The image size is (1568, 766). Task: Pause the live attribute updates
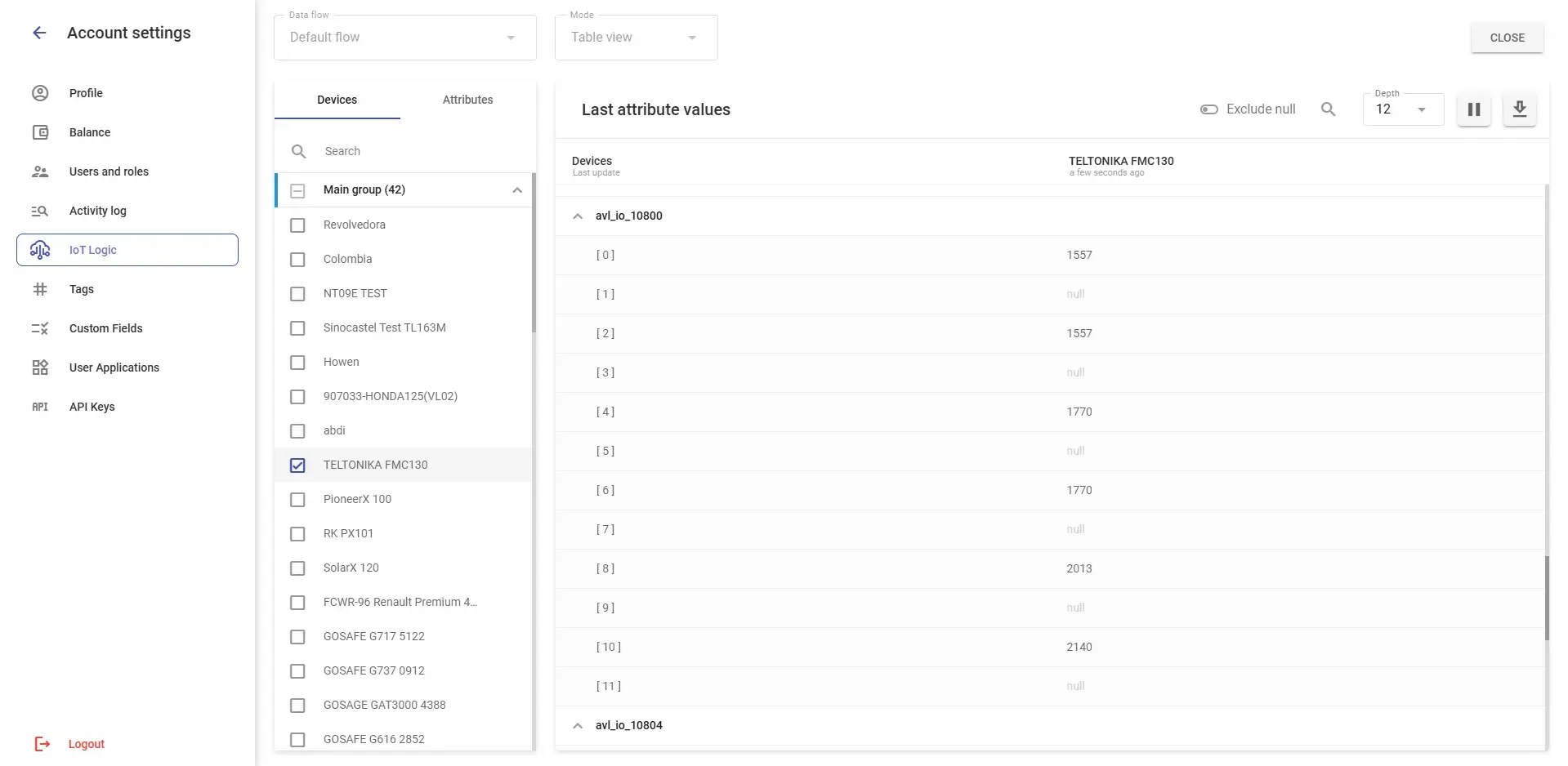[x=1474, y=109]
